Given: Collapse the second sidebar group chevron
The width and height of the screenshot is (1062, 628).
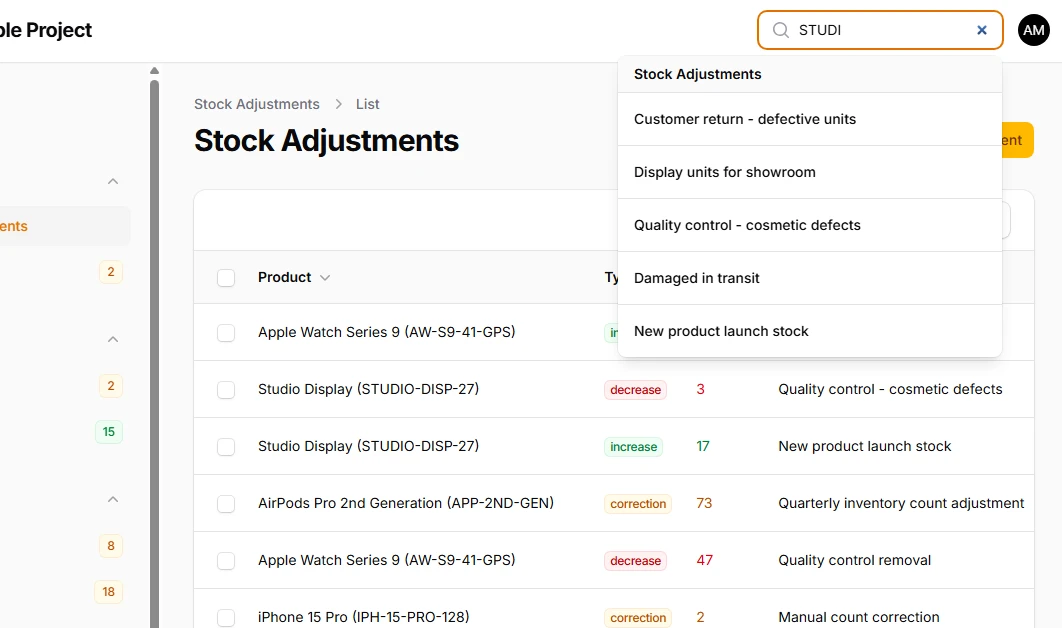Looking at the screenshot, I should (x=113, y=339).
